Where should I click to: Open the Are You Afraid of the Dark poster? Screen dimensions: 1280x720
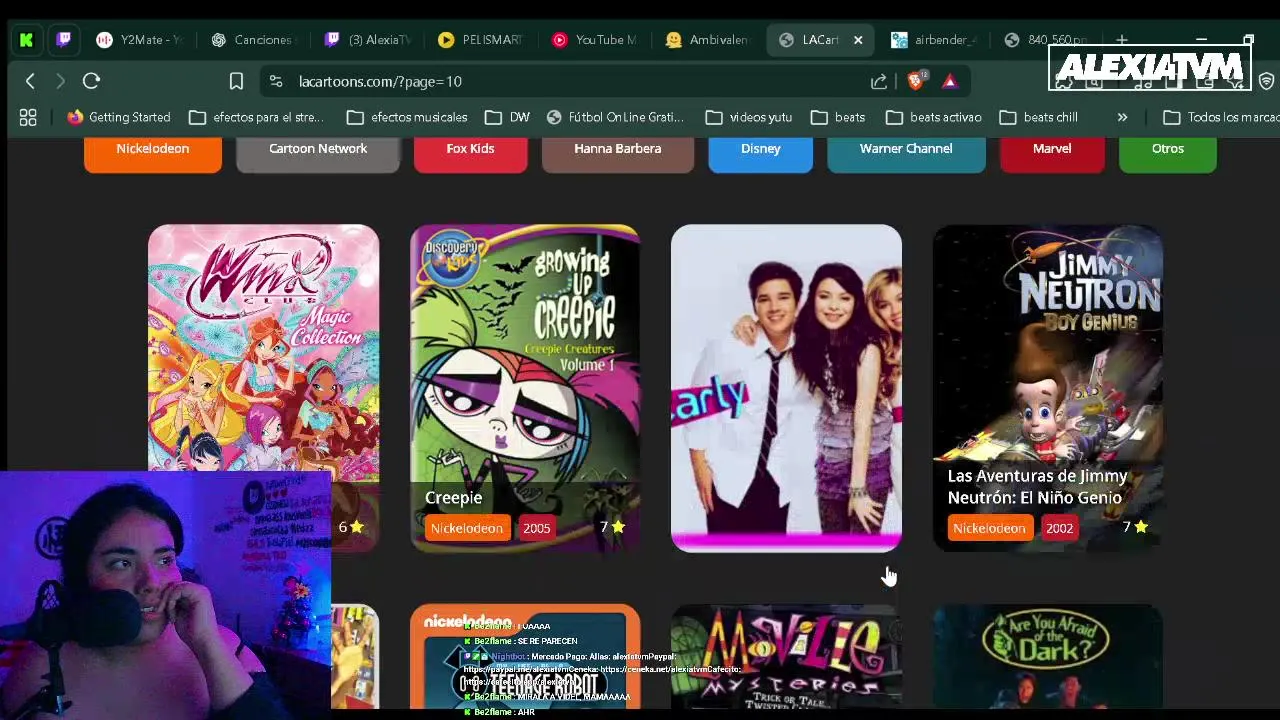1048,656
